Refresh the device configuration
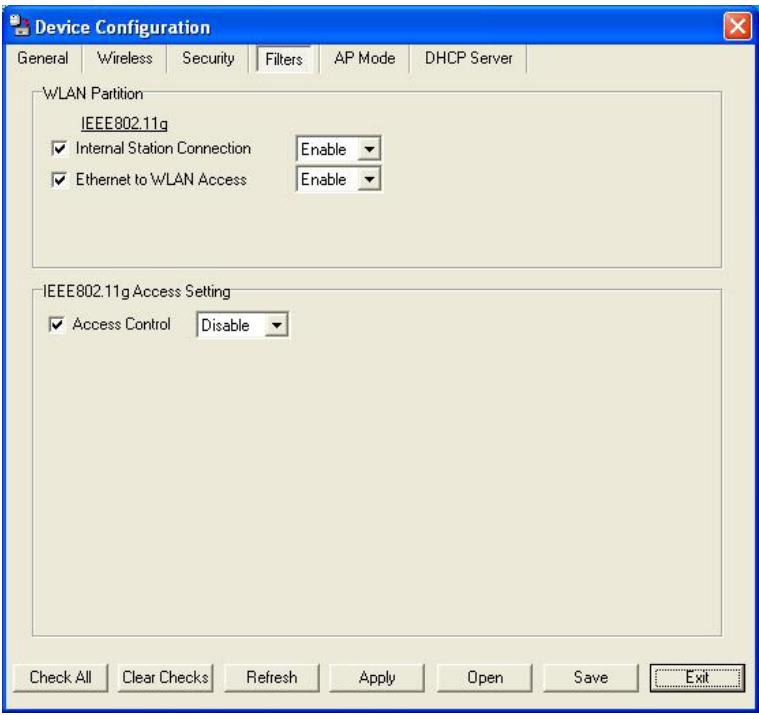The height and width of the screenshot is (715, 759). coord(272,677)
